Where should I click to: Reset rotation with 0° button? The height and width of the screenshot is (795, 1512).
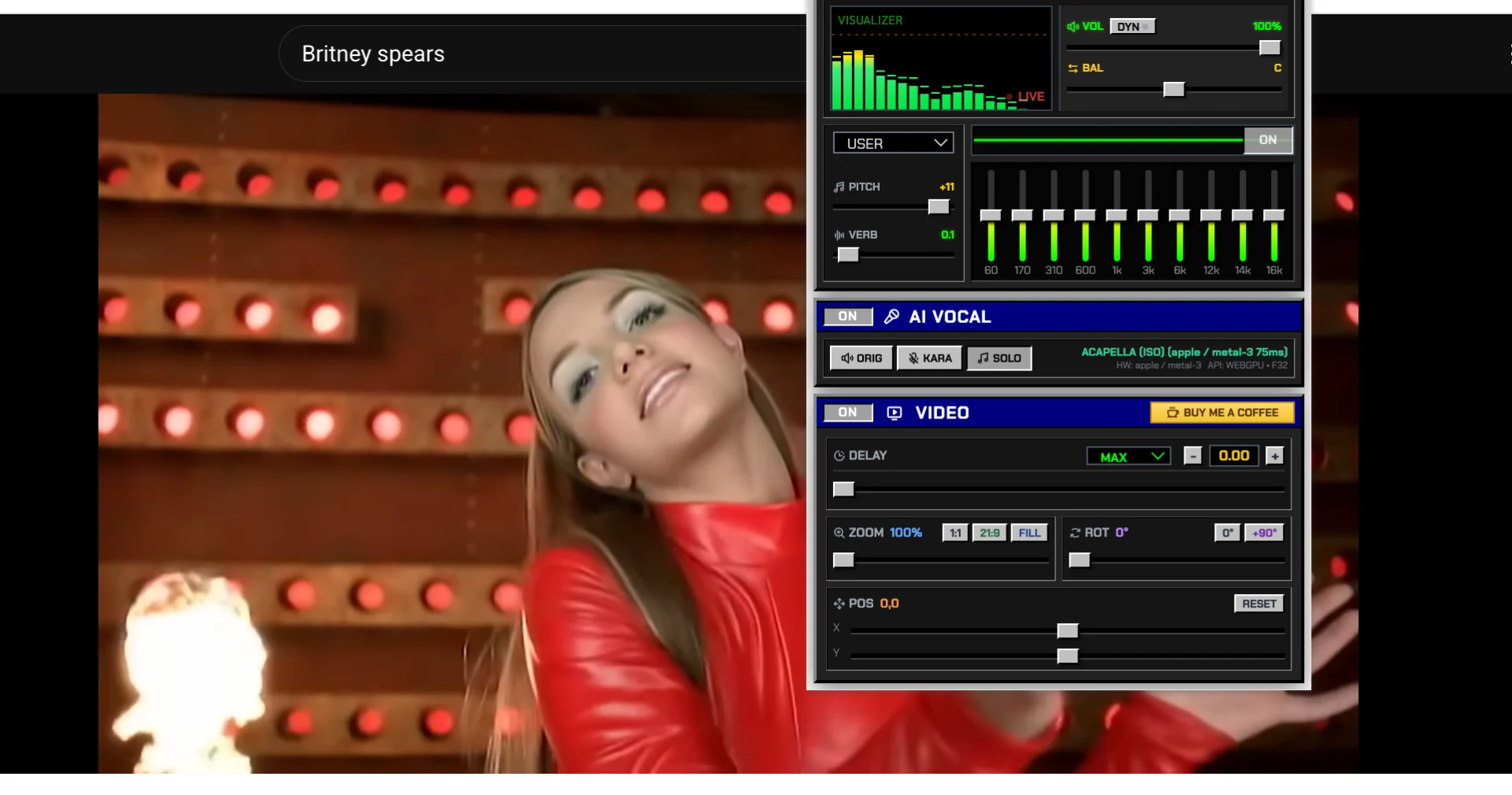[1227, 533]
